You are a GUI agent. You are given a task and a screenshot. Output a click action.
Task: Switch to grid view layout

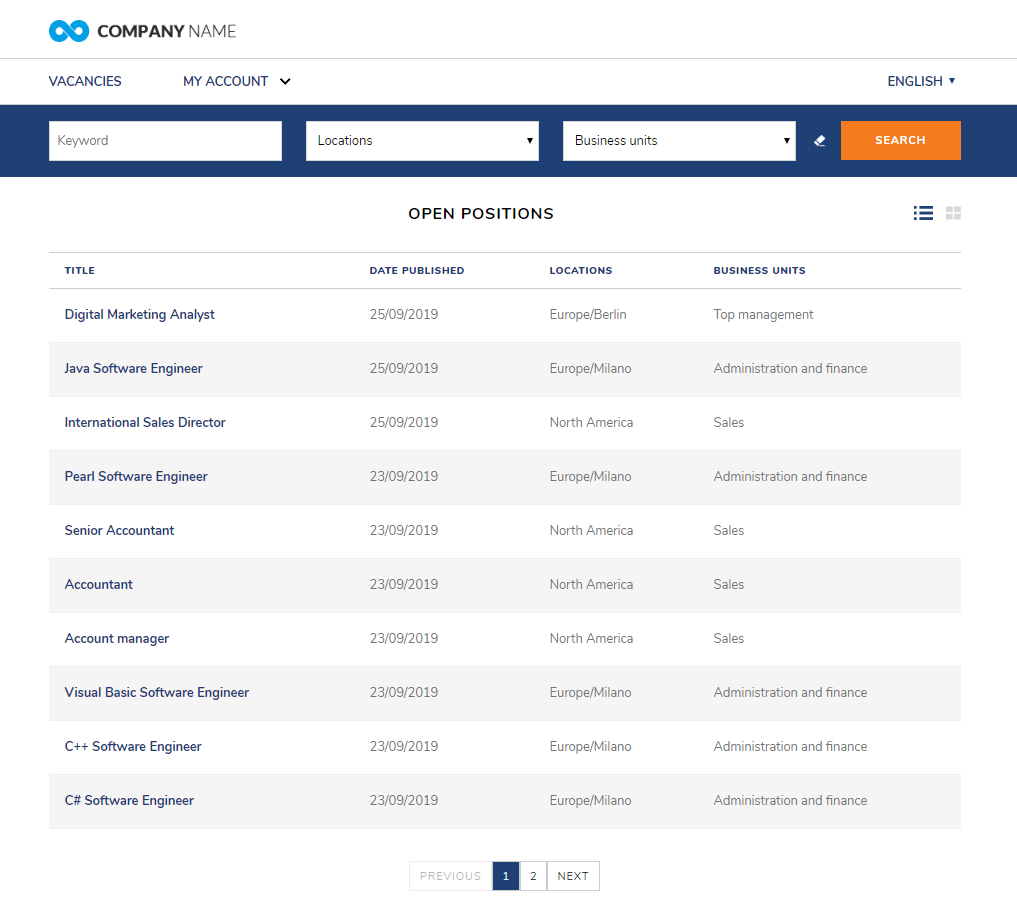coord(953,213)
